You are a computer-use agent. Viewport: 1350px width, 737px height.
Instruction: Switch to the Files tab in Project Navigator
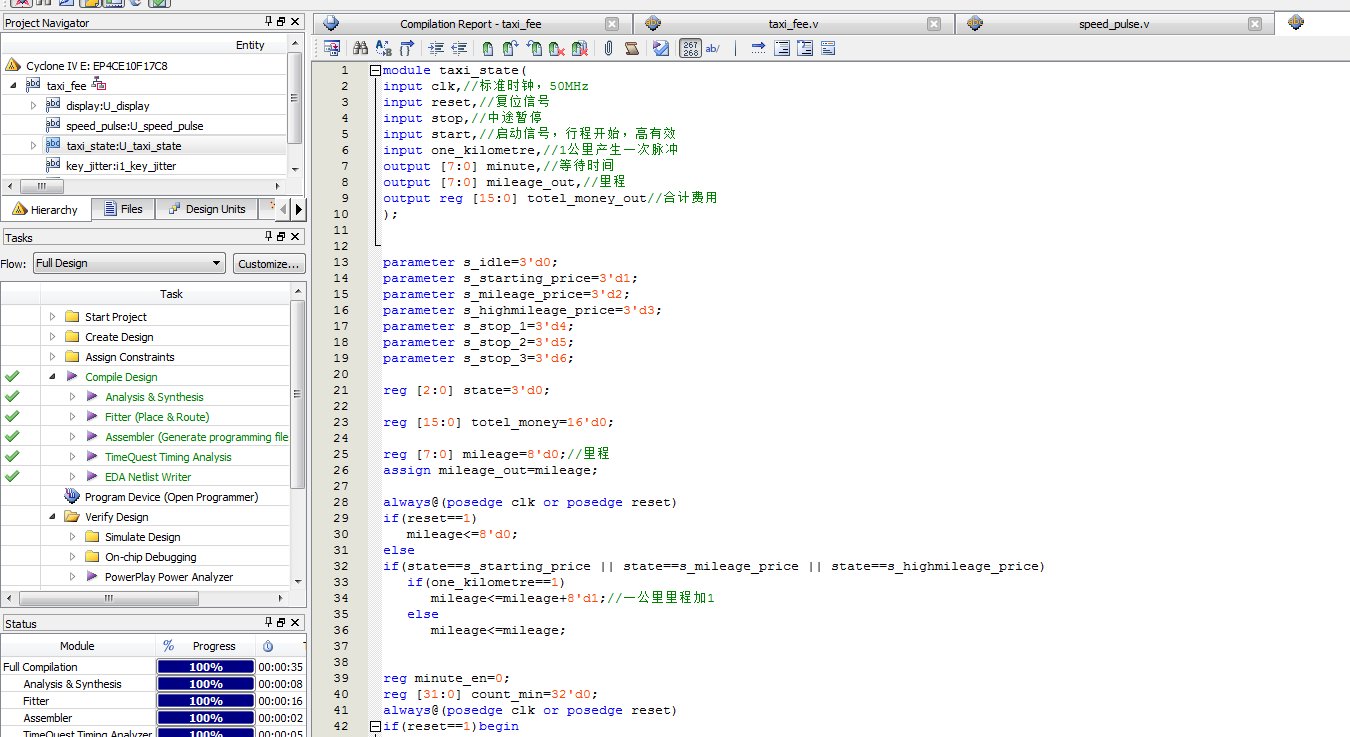click(x=122, y=209)
